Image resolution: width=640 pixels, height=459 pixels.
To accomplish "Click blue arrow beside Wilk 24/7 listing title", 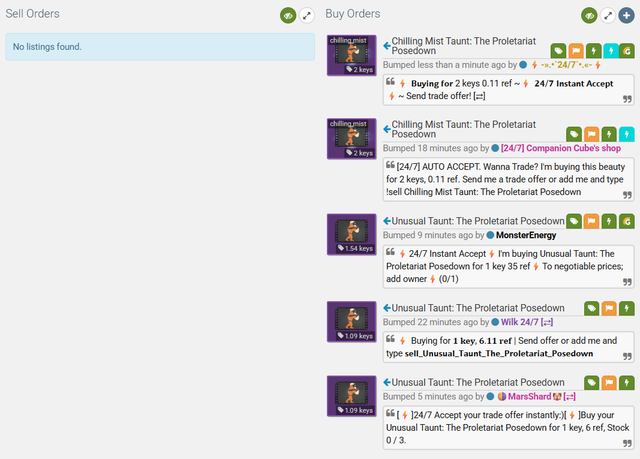I will 387,308.
